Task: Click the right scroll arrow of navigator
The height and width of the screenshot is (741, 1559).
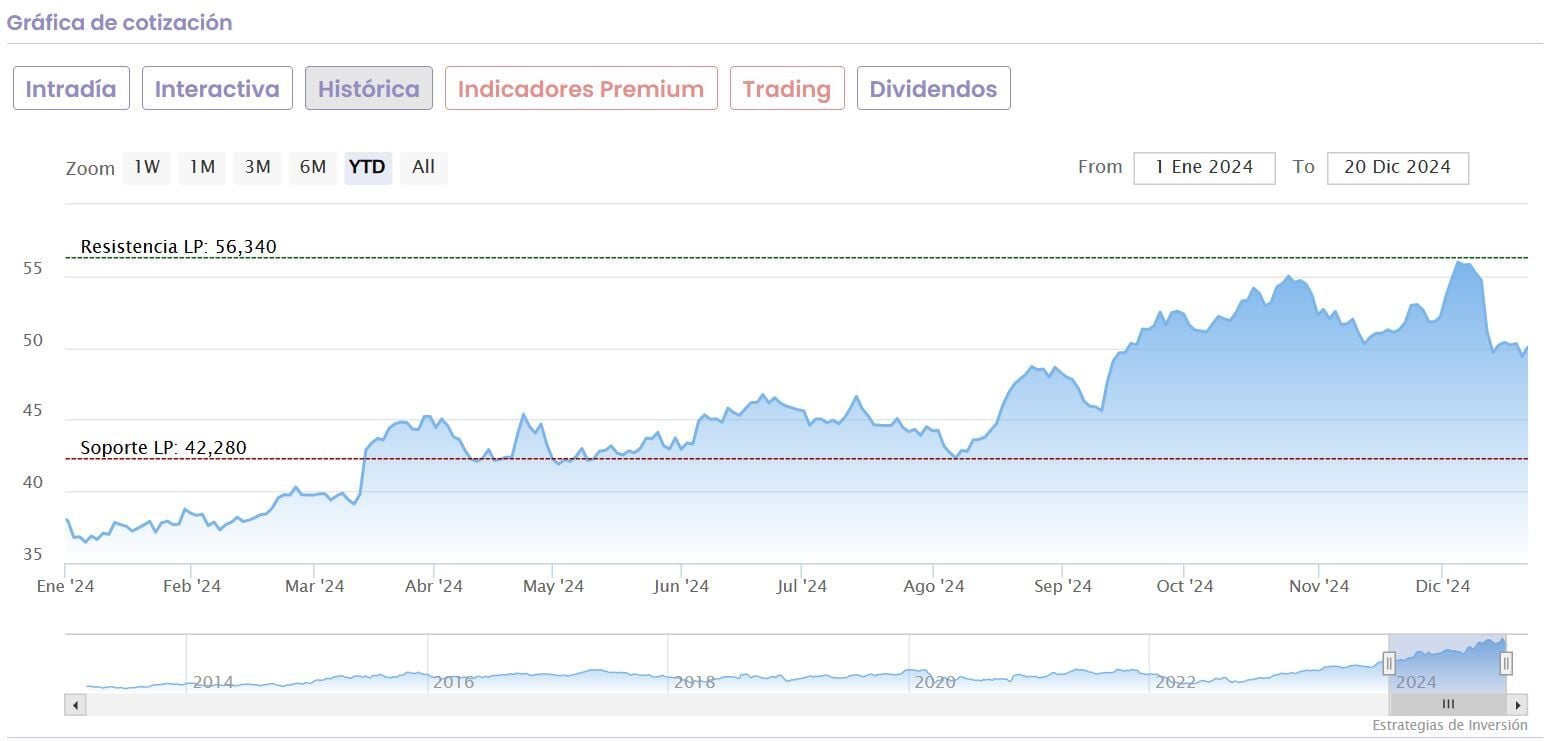Action: point(1518,705)
